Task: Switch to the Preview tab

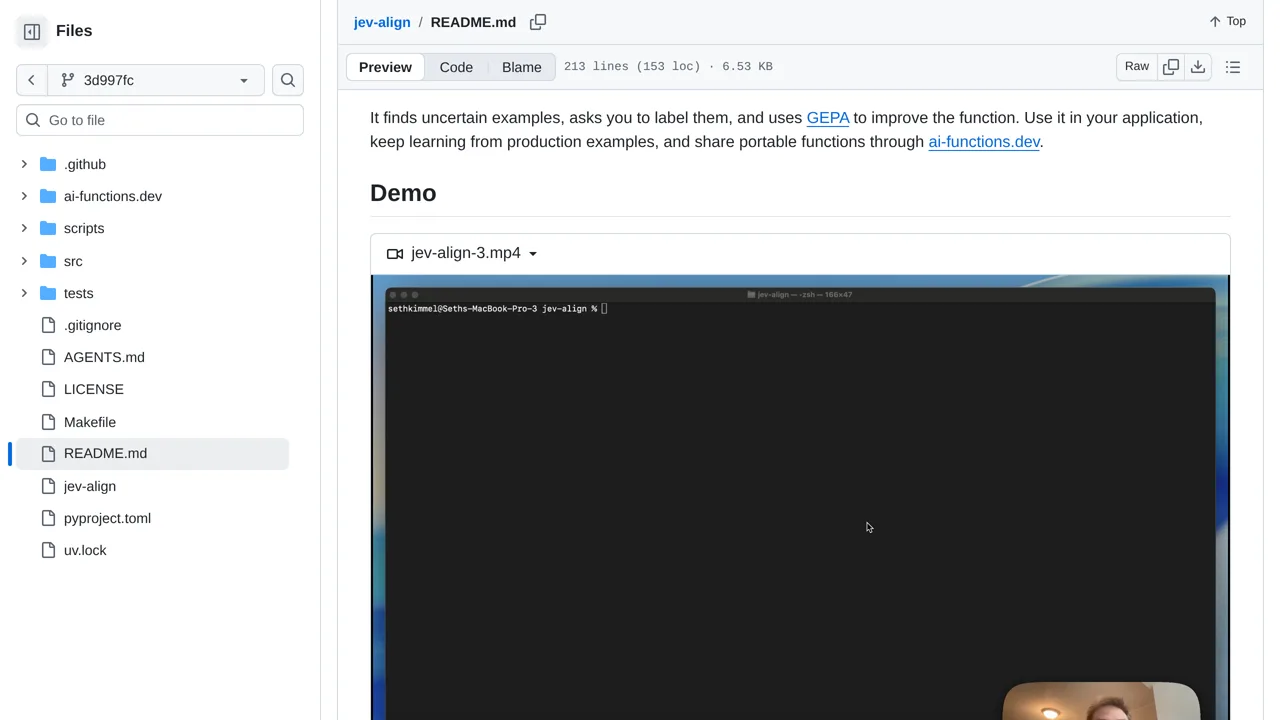Action: point(385,67)
